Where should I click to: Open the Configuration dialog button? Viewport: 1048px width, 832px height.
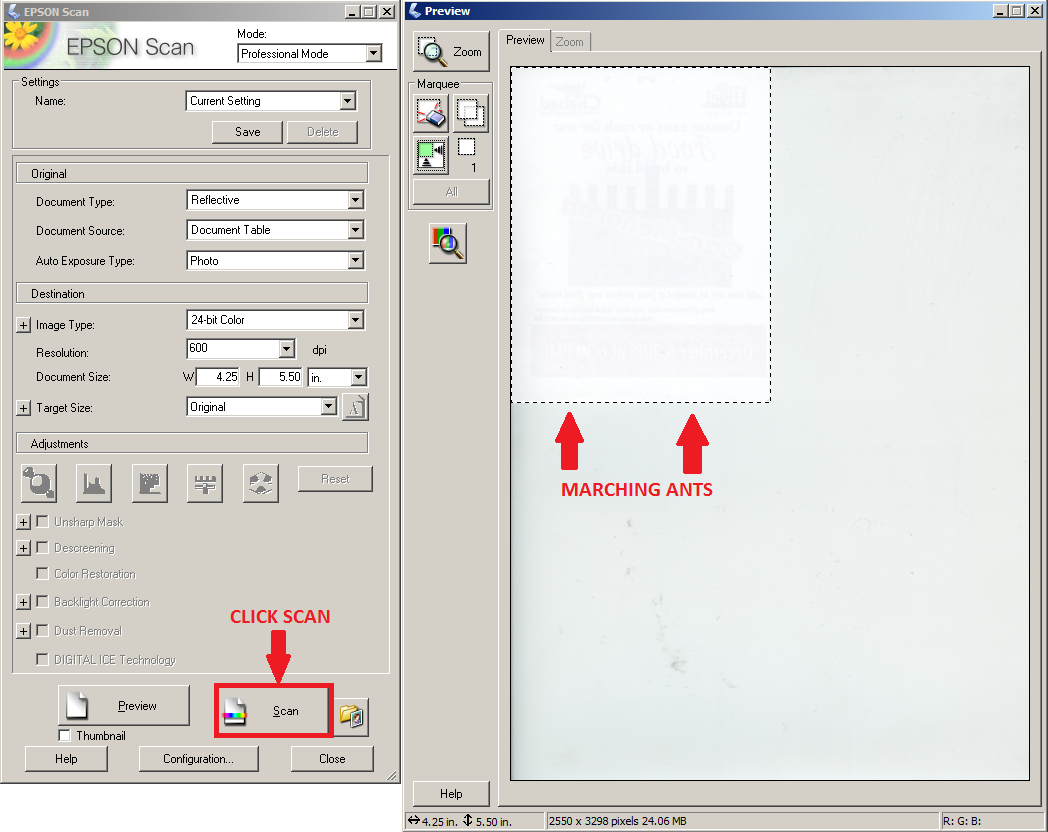199,758
